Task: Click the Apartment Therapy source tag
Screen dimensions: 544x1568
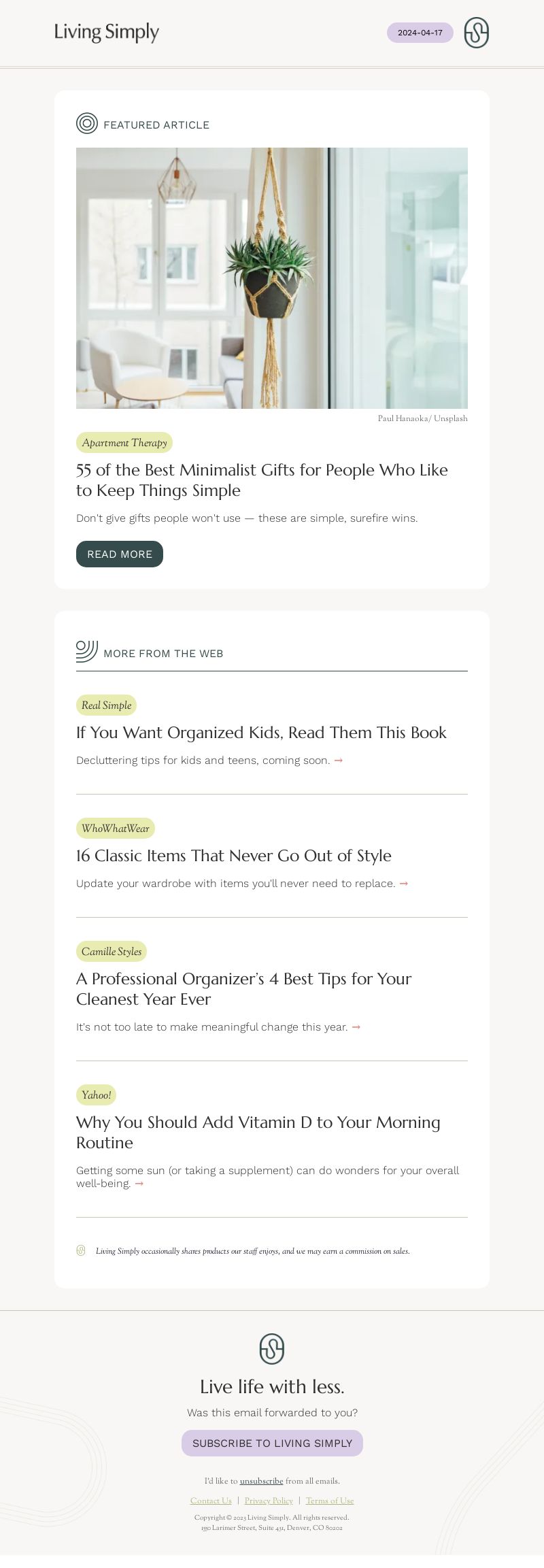Action: coord(124,442)
